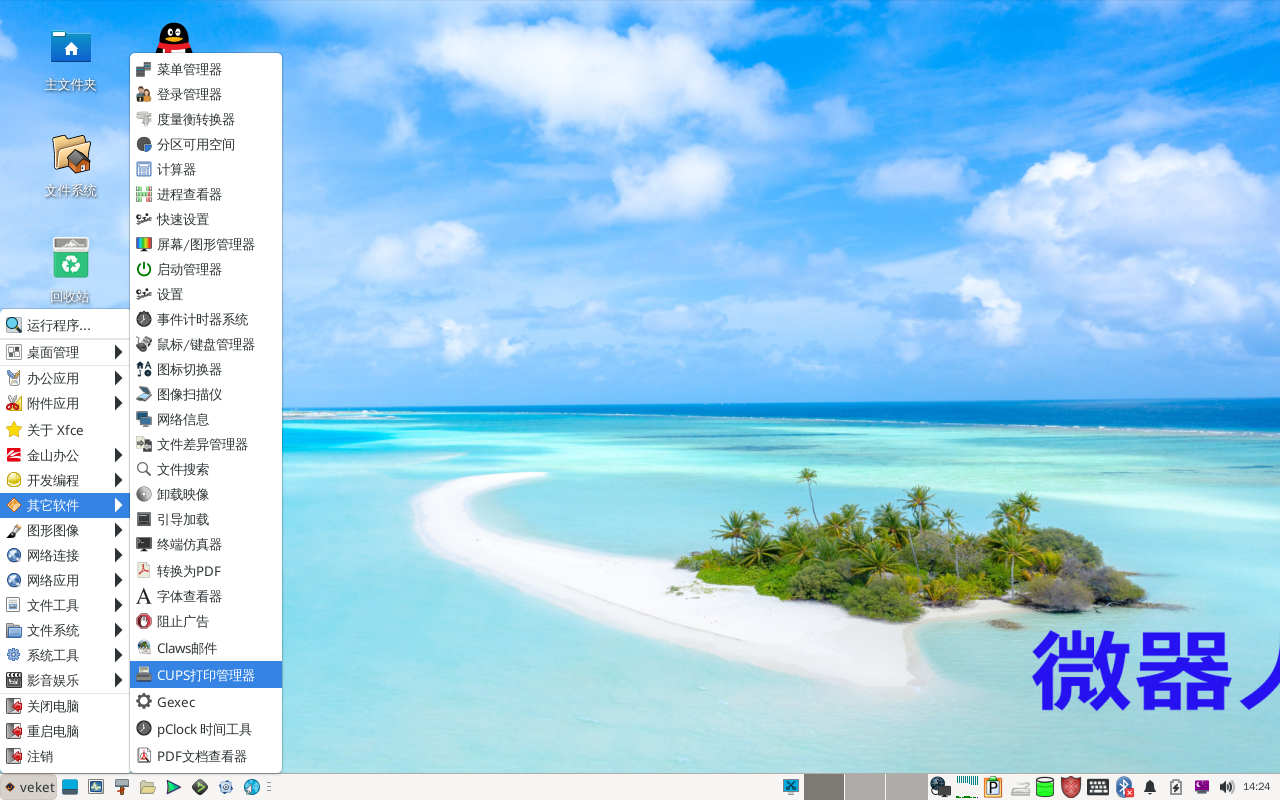
Task: Select 鼠标/键盘管理器 entry
Action: point(206,344)
